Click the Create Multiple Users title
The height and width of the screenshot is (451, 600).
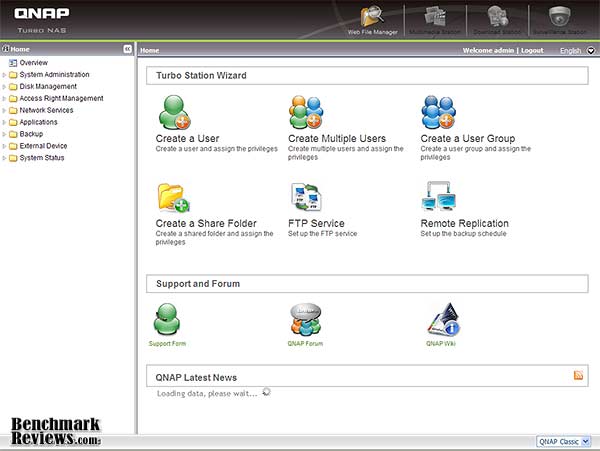tap(337, 138)
